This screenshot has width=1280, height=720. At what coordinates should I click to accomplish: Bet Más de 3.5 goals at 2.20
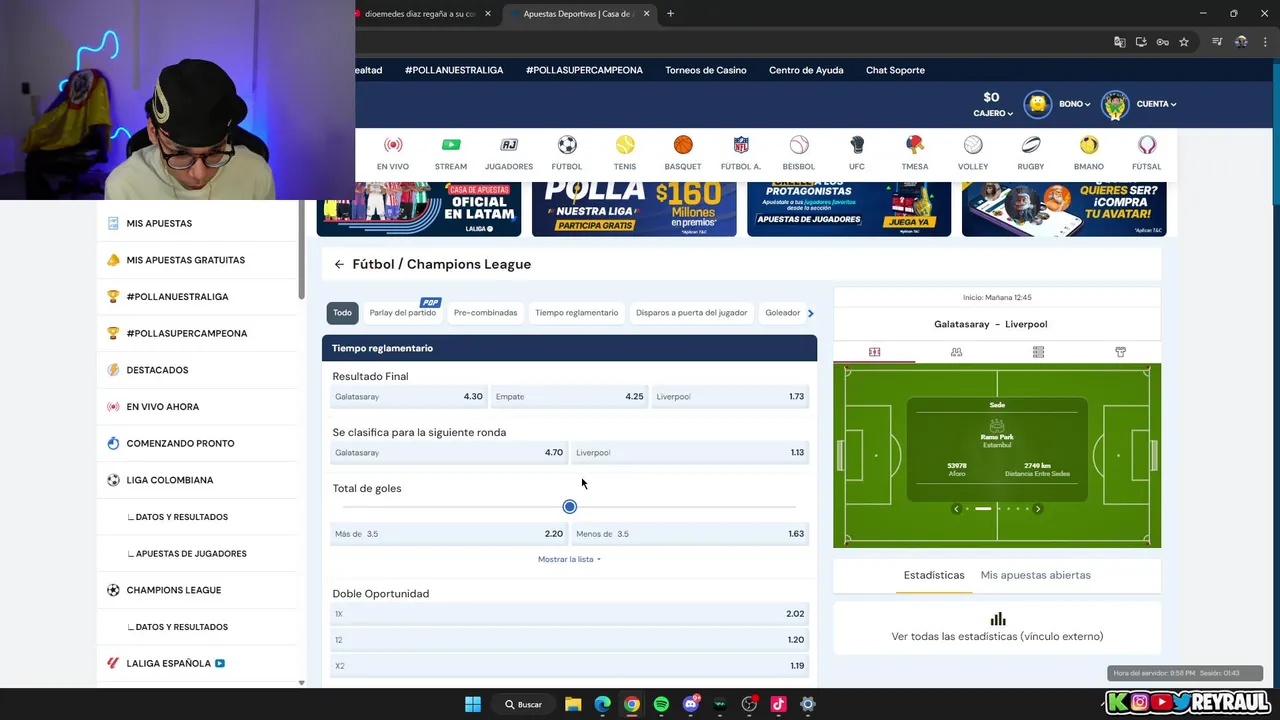449,534
